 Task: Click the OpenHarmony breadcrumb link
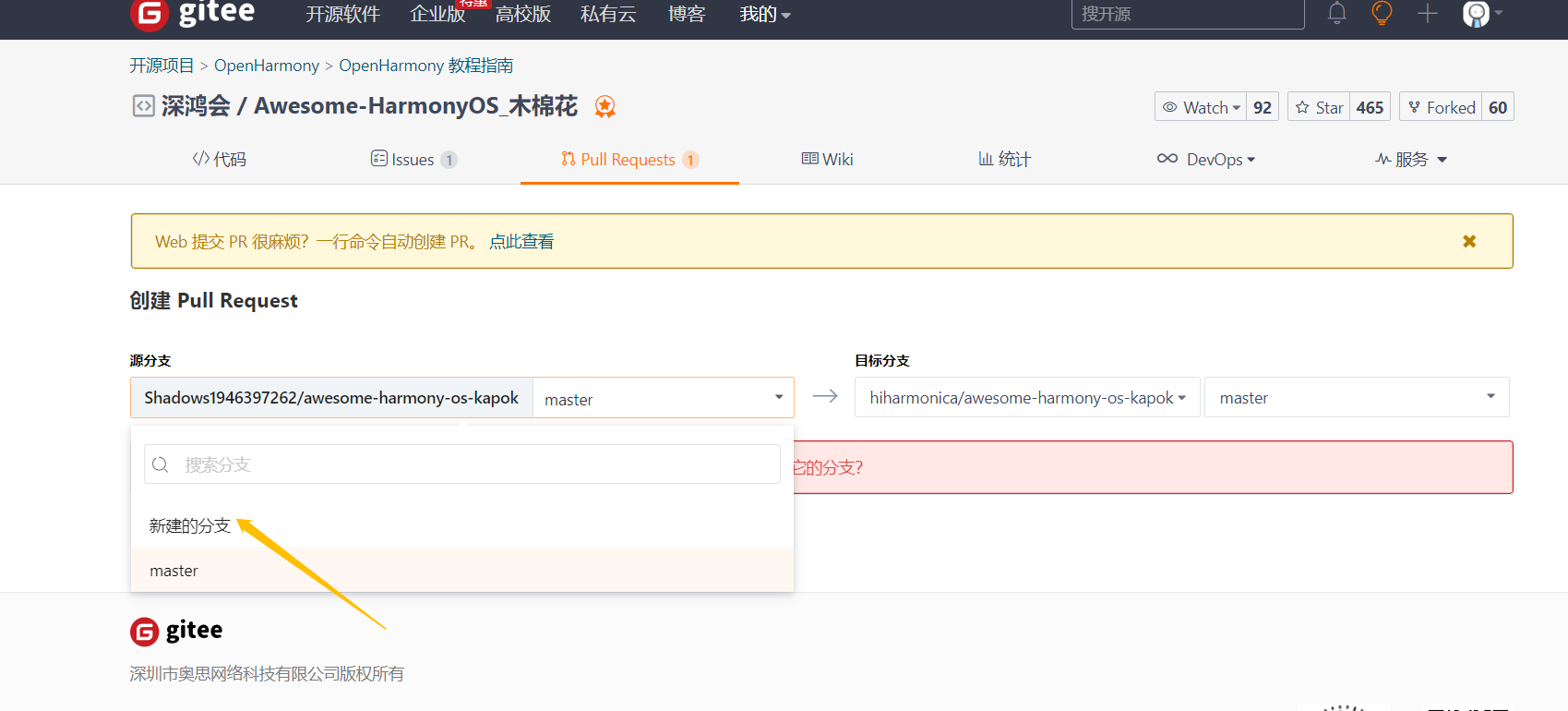tap(267, 66)
